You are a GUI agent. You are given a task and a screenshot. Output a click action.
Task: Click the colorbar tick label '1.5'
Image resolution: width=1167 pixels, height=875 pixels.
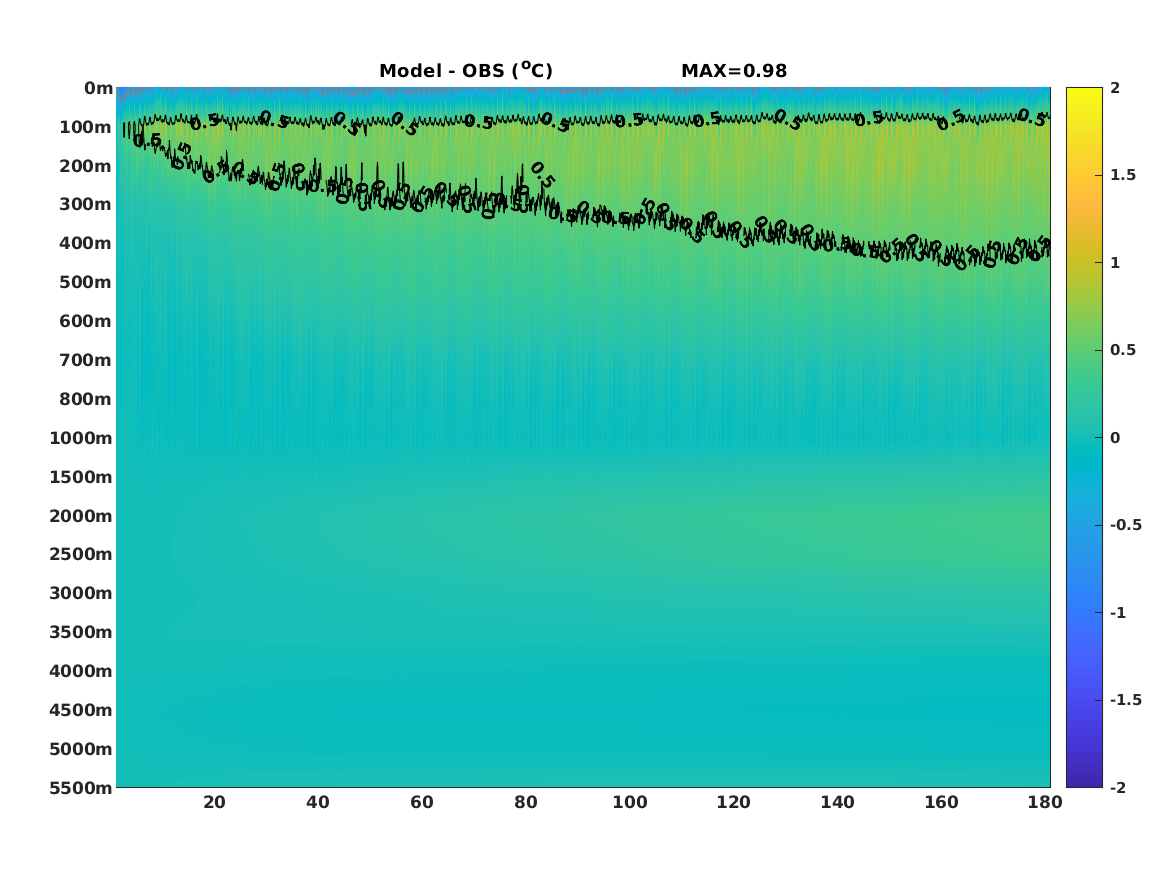(1123, 176)
